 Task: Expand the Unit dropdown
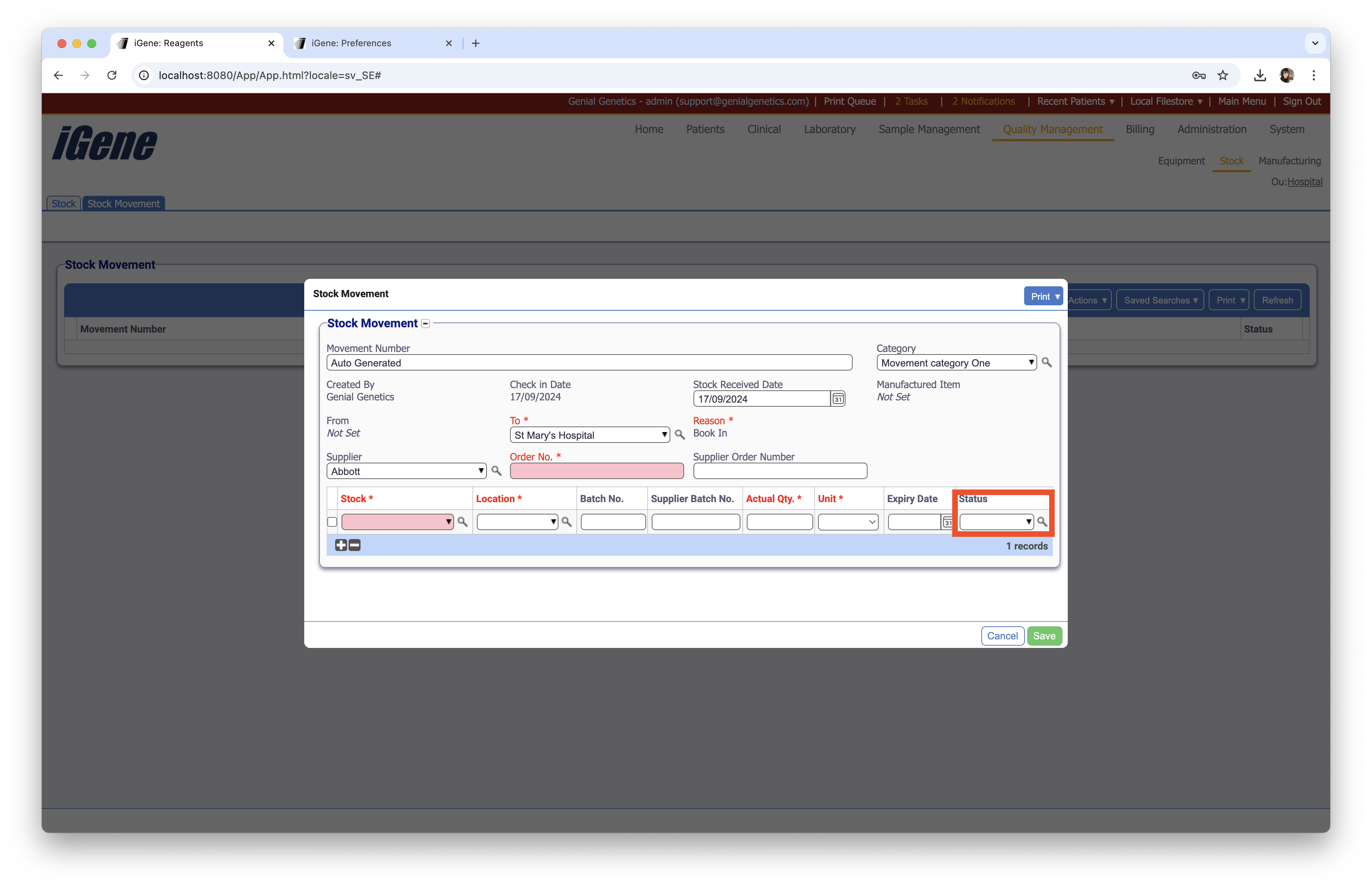click(x=847, y=522)
